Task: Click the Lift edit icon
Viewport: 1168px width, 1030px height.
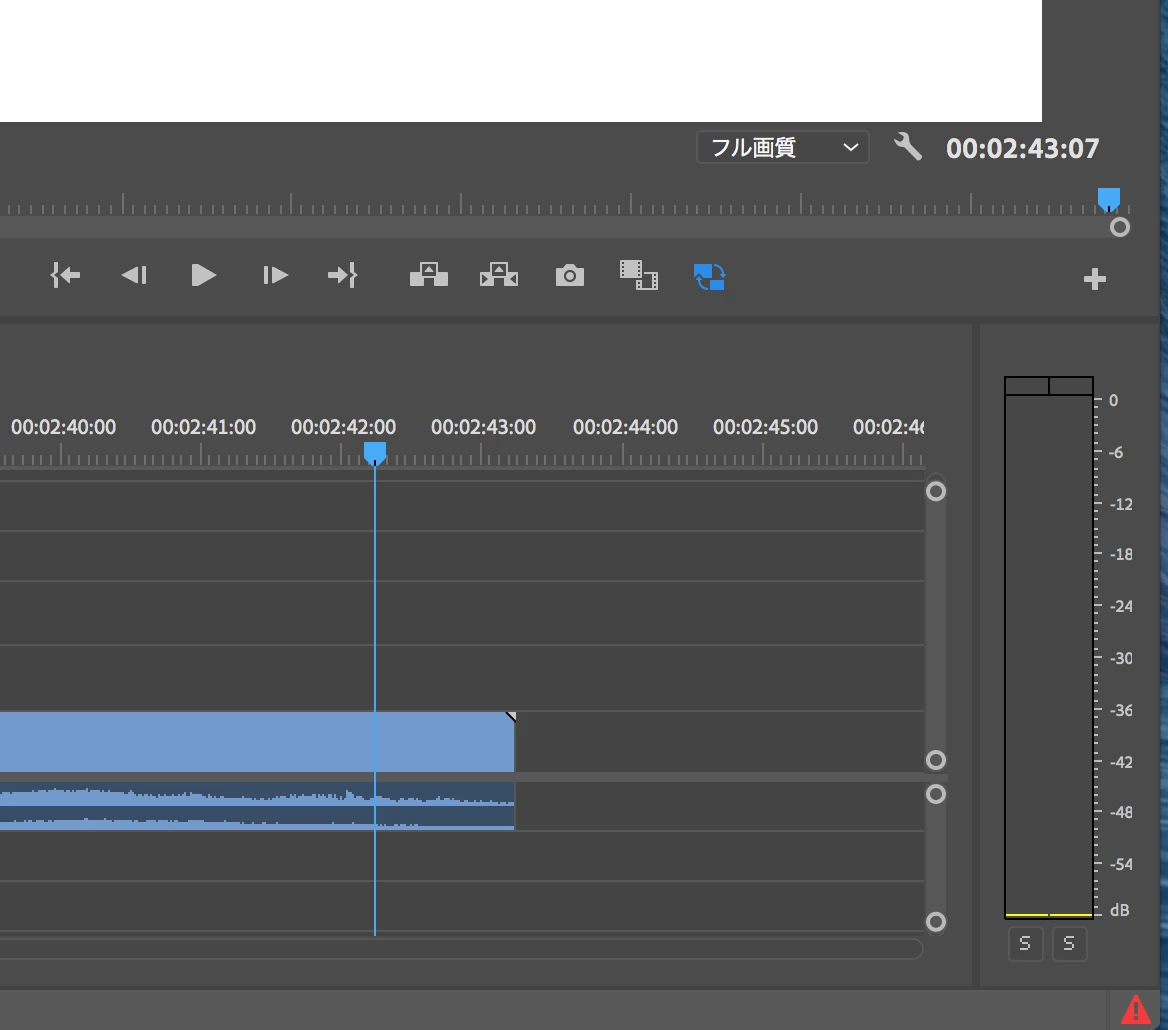Action: click(x=429, y=275)
